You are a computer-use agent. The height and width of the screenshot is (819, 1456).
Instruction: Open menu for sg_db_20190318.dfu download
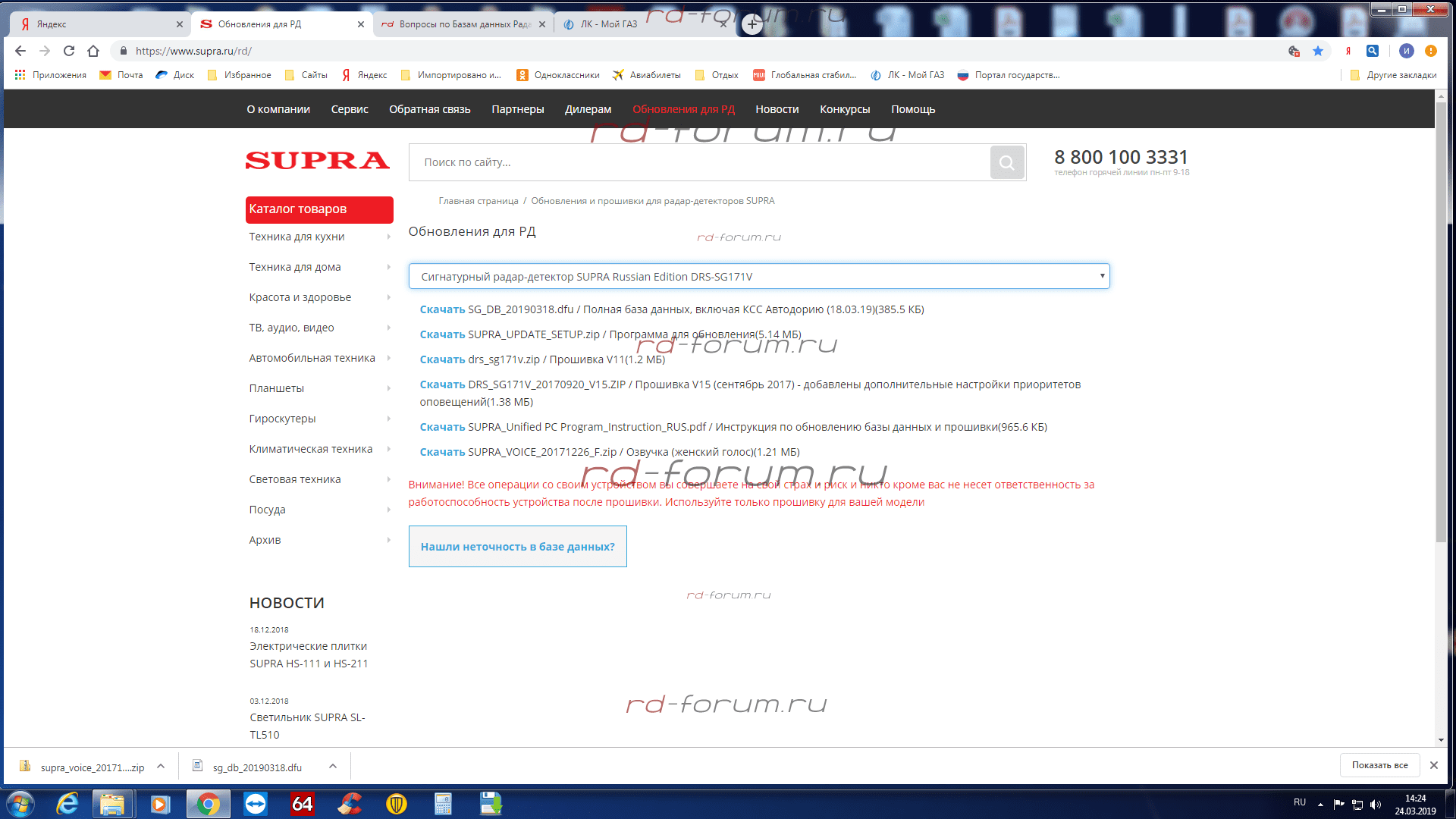333,767
